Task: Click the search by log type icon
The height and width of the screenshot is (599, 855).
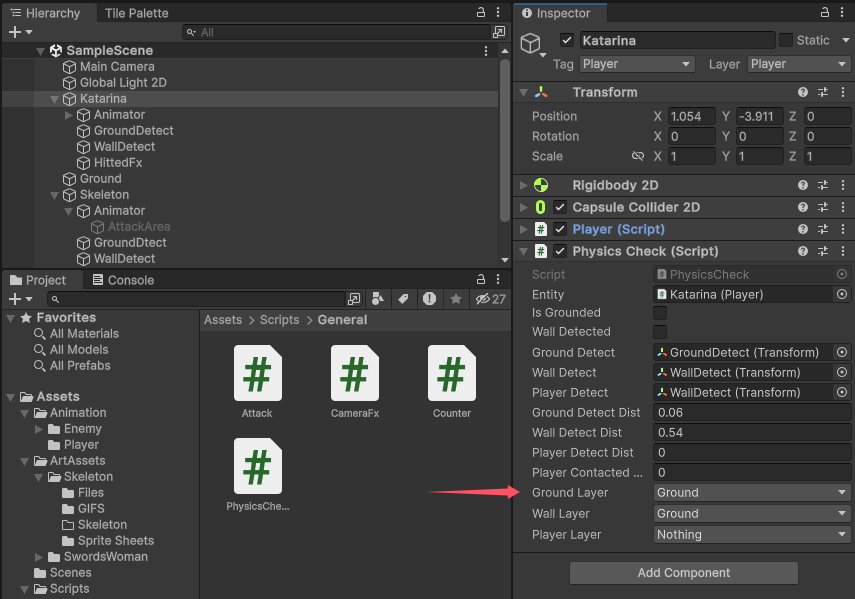Action: coord(429,299)
